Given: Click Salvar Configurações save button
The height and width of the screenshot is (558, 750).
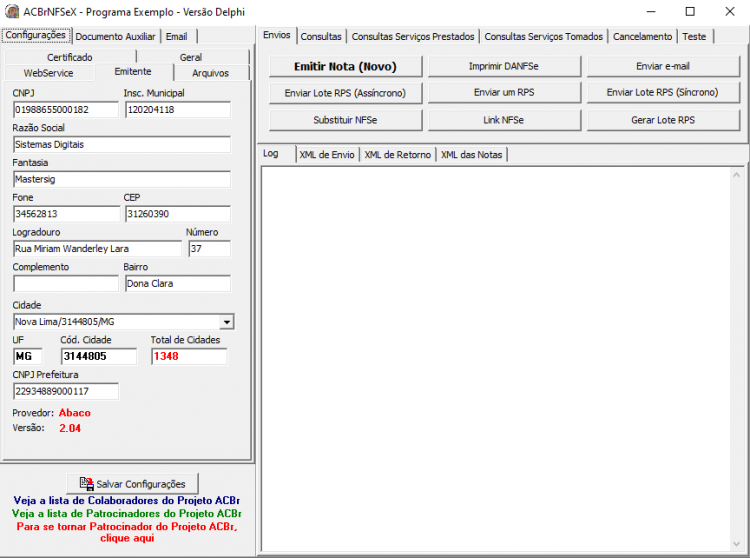Looking at the screenshot, I should tap(132, 484).
